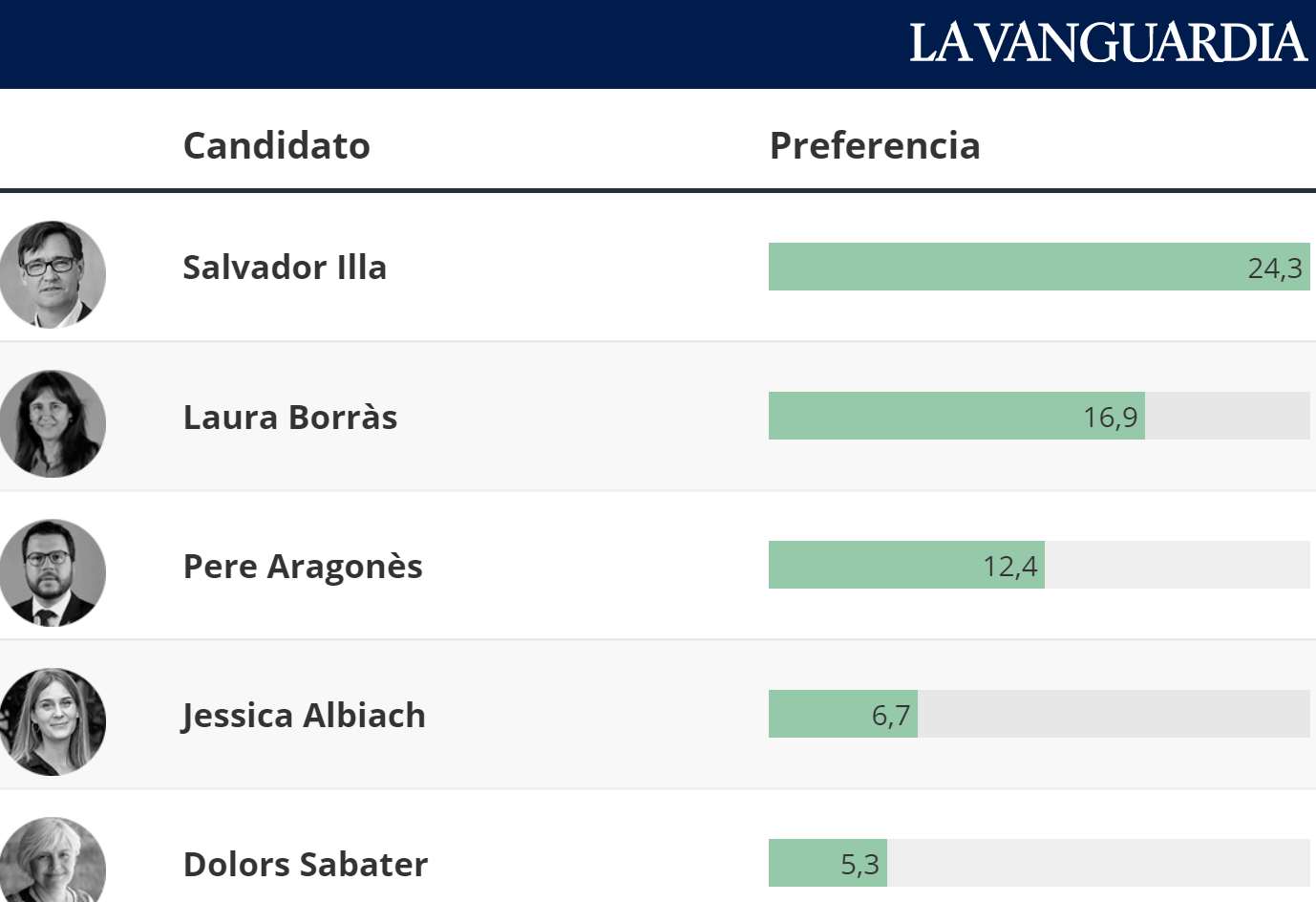Click the 16,9 green preference bar
Image resolution: width=1316 pixels, height=902 pixels.
955,417
